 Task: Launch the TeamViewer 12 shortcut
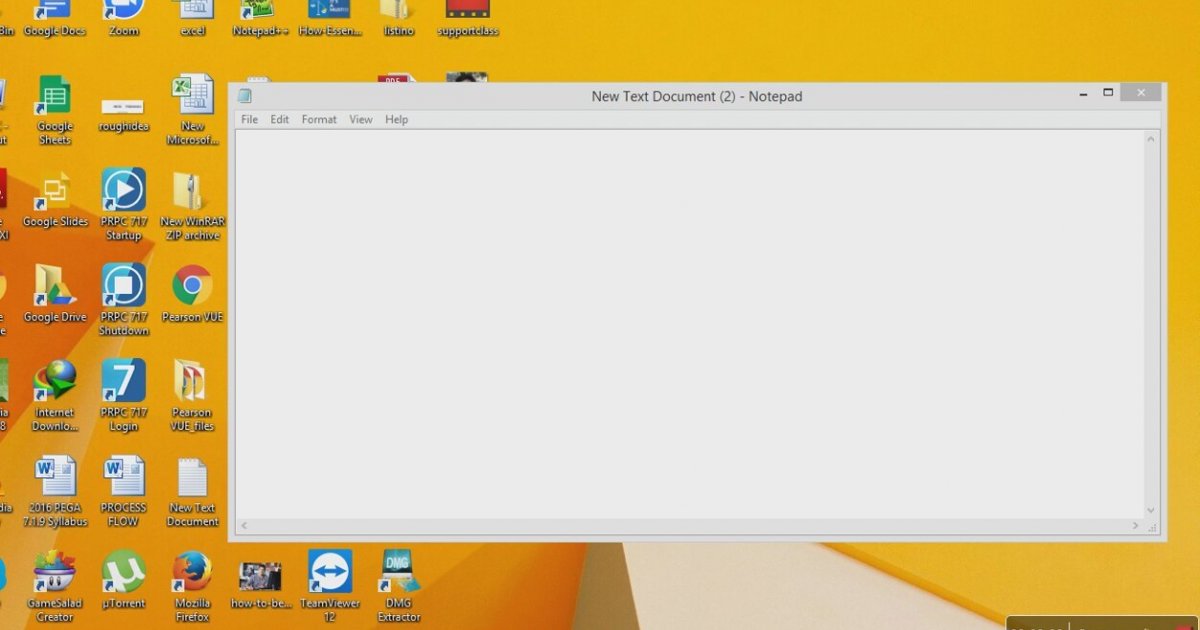coord(329,586)
